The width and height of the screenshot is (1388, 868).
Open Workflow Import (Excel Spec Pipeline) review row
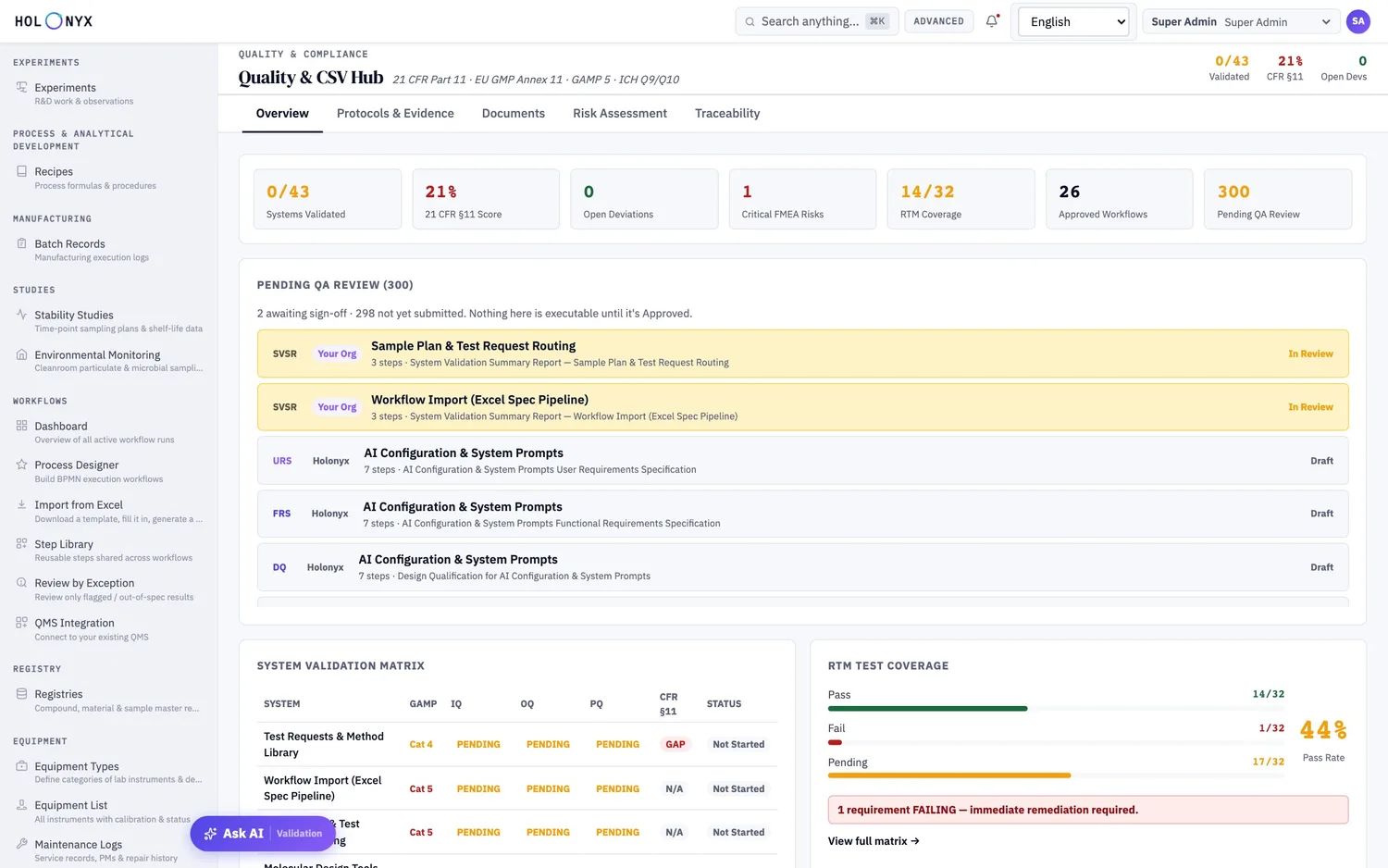(802, 407)
